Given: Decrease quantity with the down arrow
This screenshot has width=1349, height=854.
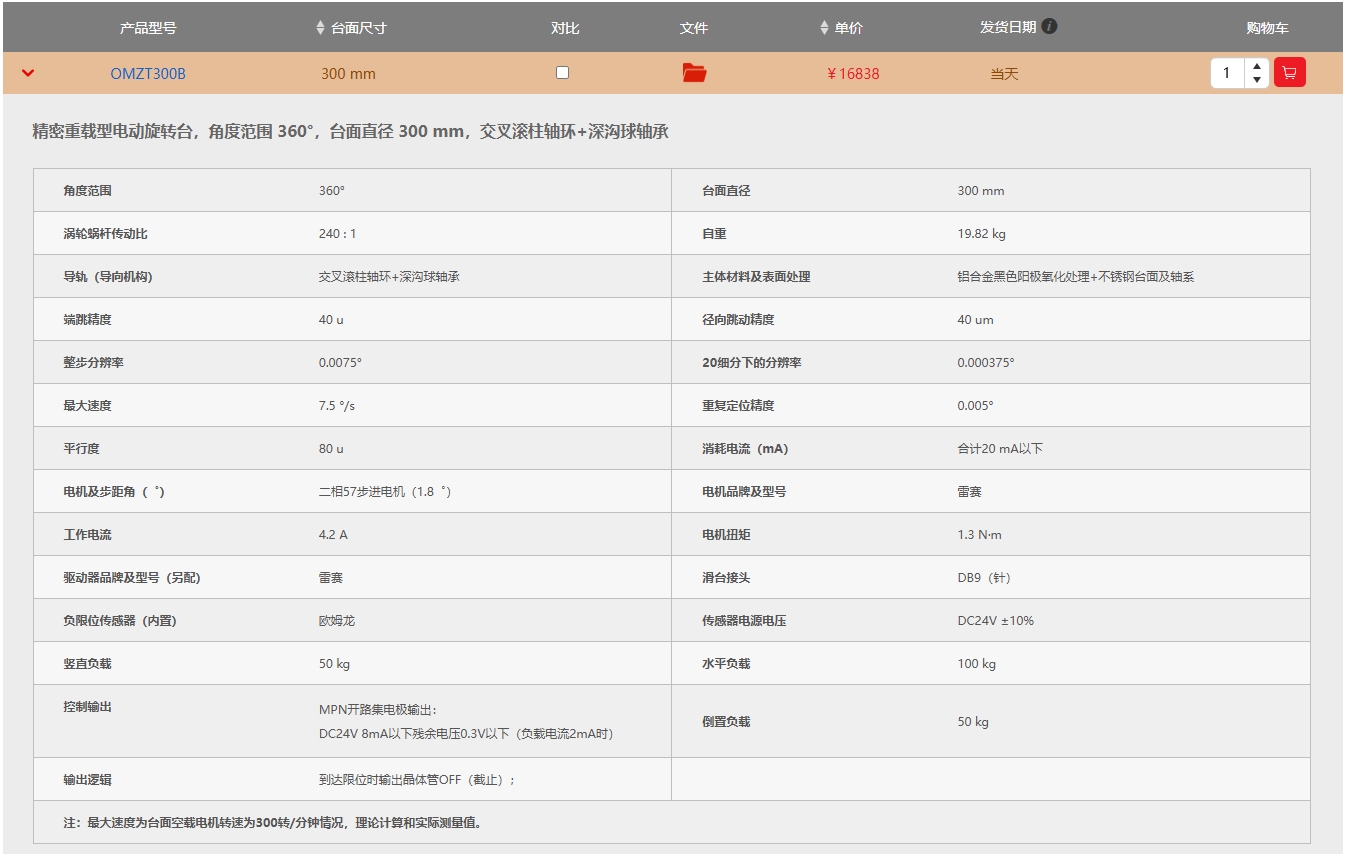Looking at the screenshot, I should tap(1257, 80).
